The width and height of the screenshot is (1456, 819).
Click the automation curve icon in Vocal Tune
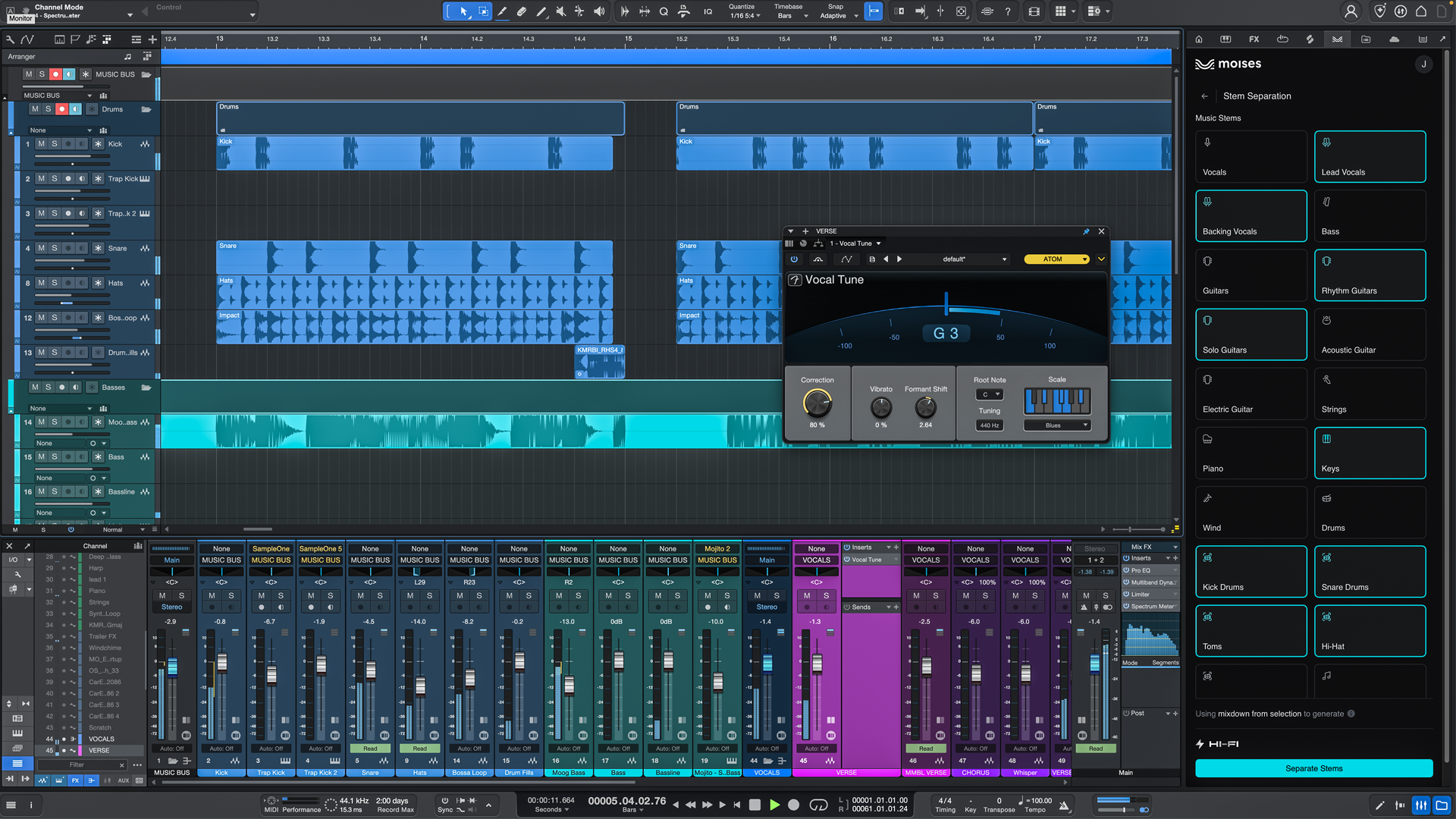(846, 259)
